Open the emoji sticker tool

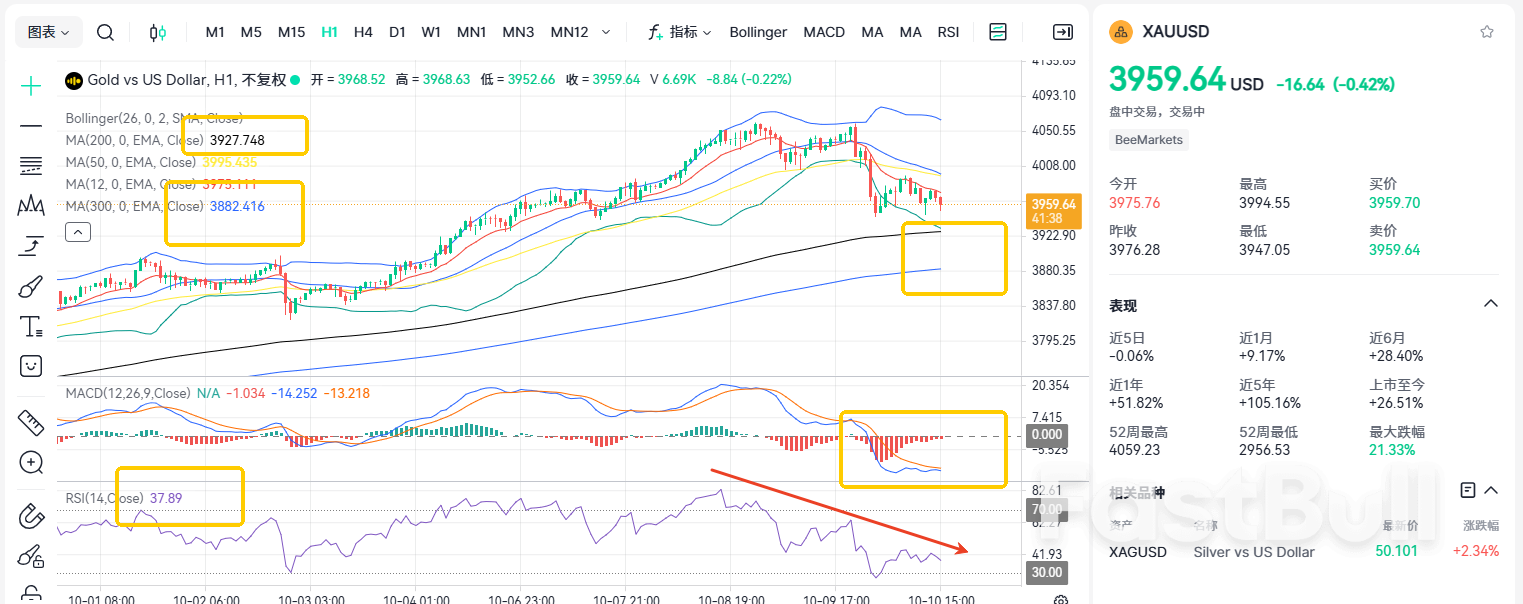pos(30,365)
